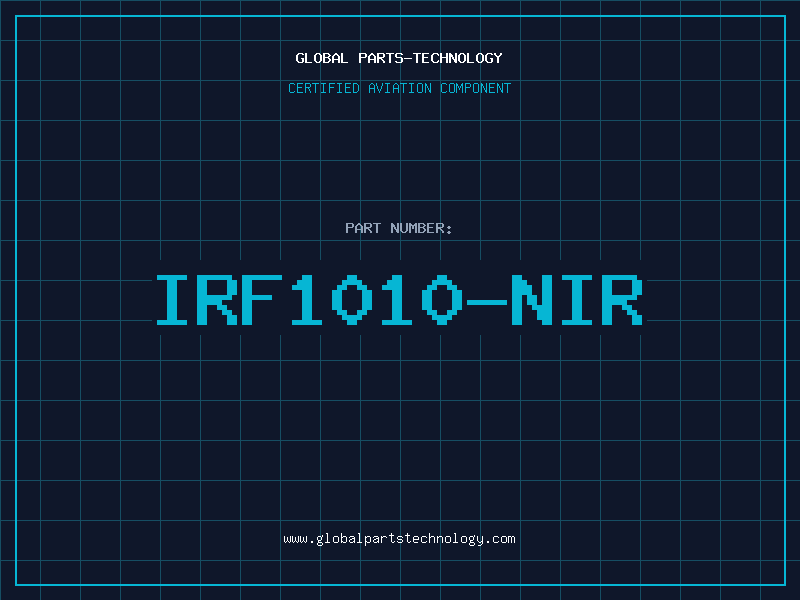Viewport: 800px width, 600px height.
Task: Click the final R of the part number
Action: (x=622, y=299)
